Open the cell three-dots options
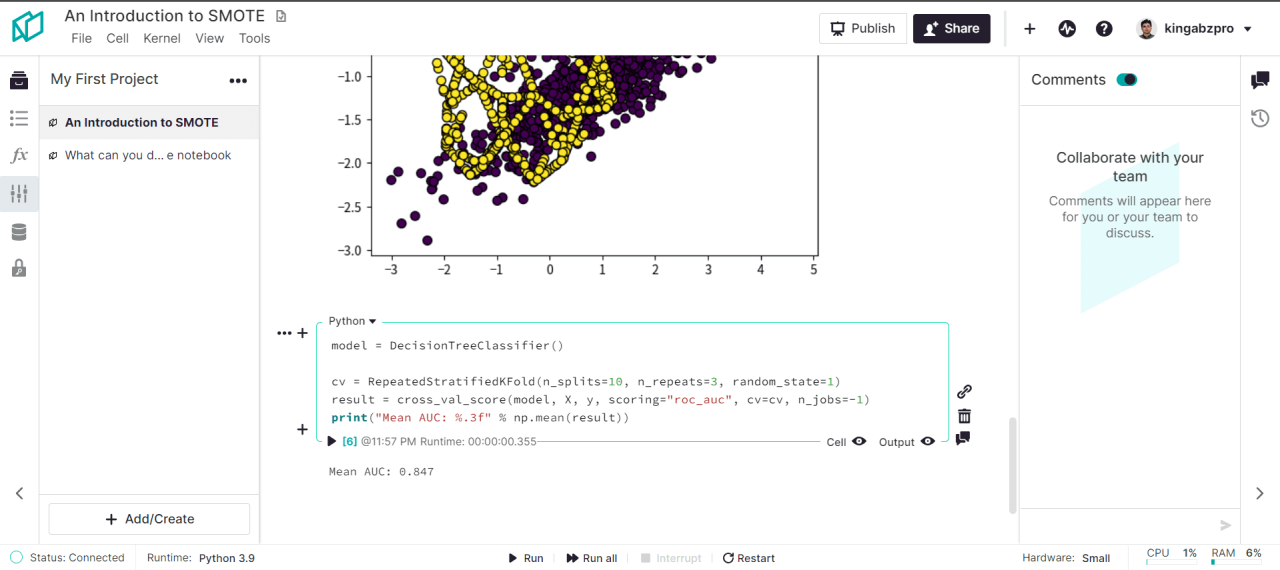The height and width of the screenshot is (570, 1280). pos(284,333)
